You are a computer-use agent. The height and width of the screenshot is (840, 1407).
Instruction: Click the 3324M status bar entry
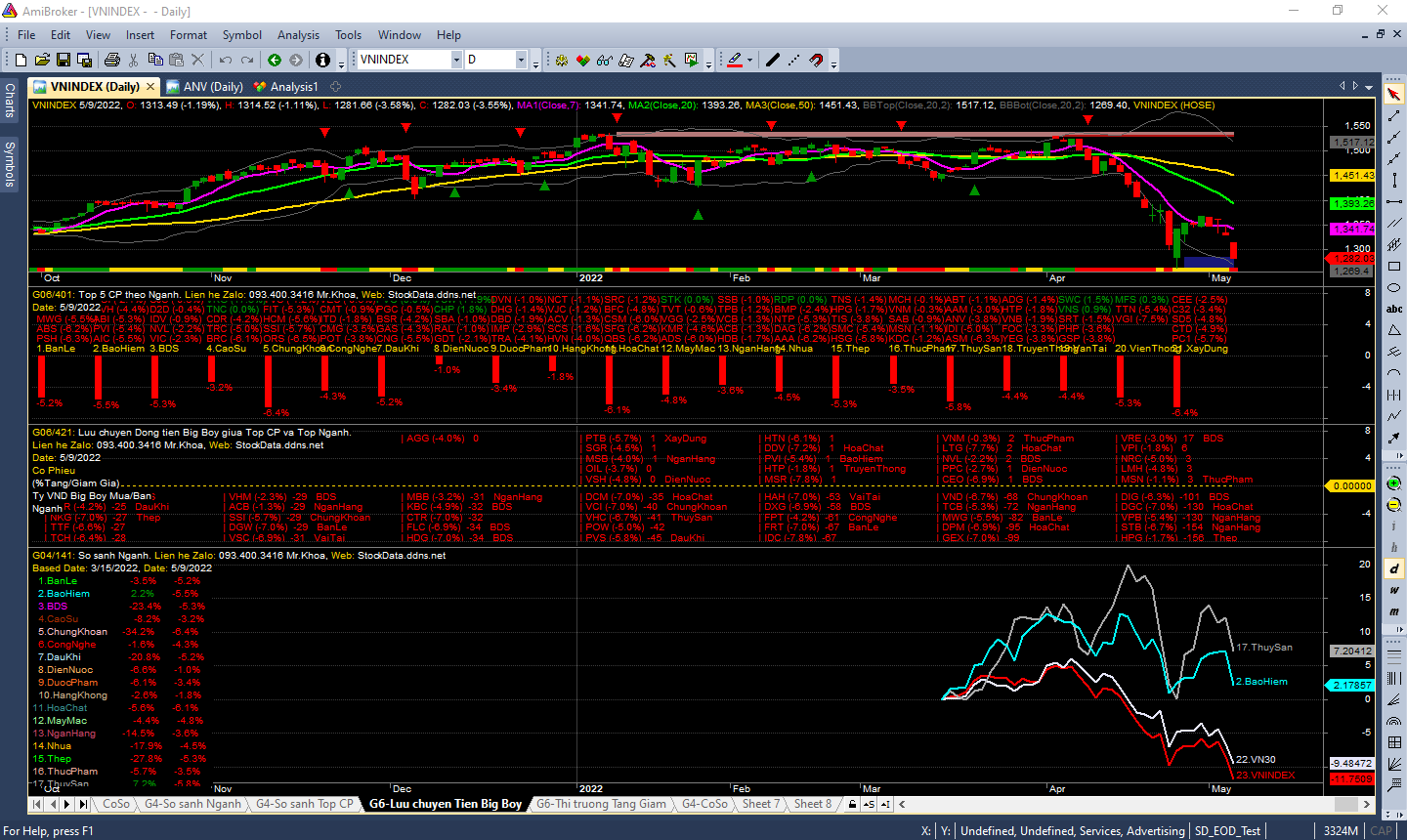point(1341,831)
